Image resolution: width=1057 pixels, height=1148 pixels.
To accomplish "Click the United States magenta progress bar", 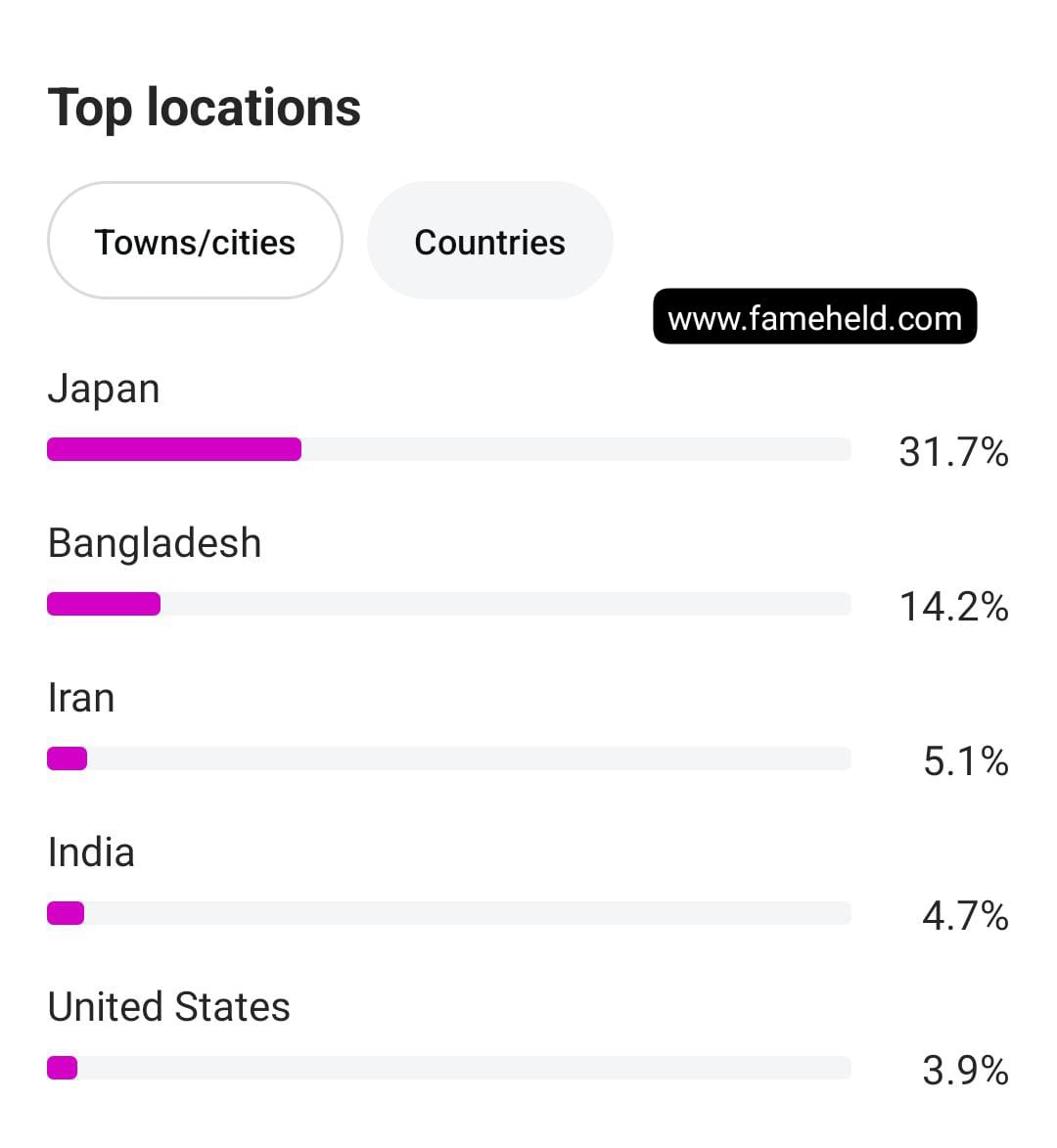I will click(63, 1068).
